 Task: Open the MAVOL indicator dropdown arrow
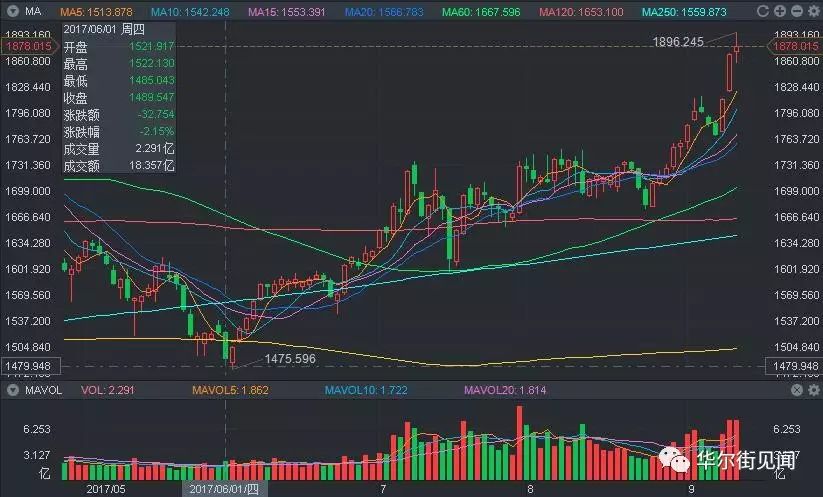pos(13,390)
